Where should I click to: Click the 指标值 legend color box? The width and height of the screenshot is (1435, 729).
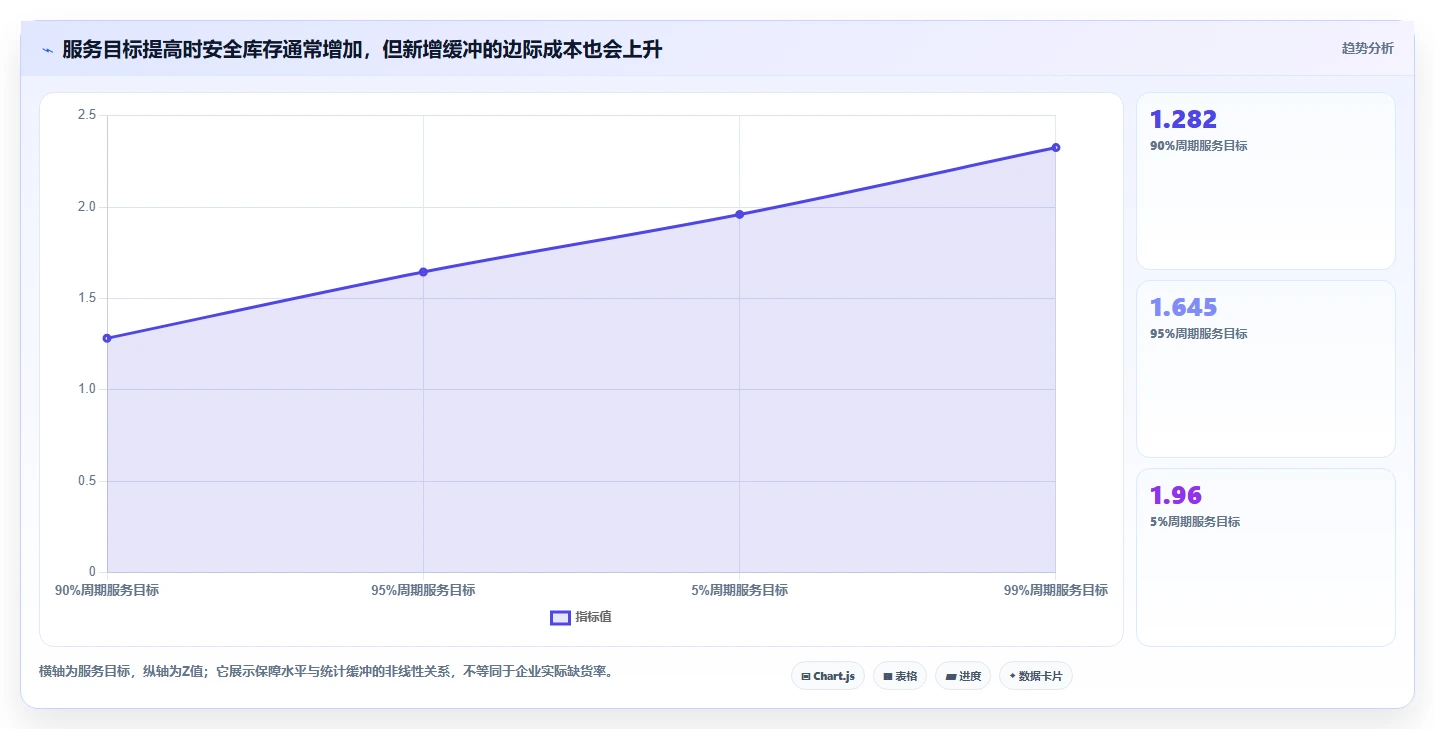[x=560, y=617]
